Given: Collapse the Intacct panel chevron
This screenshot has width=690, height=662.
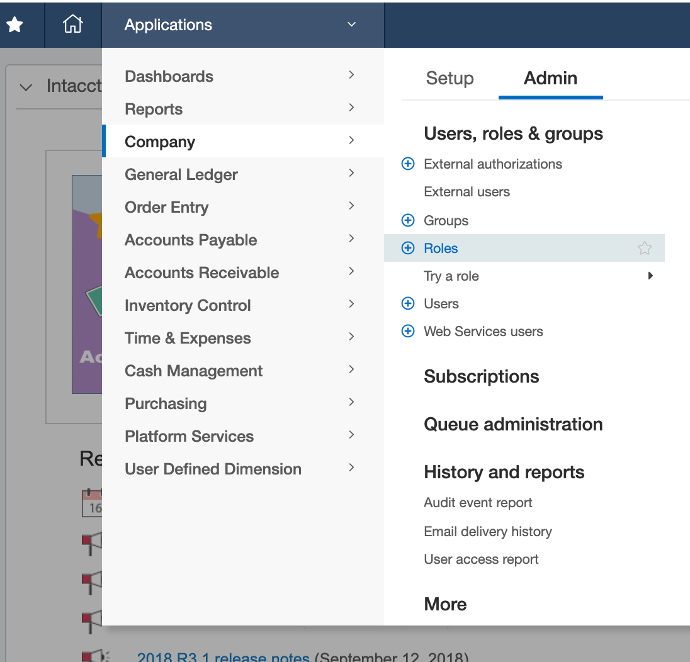Looking at the screenshot, I should pos(26,87).
